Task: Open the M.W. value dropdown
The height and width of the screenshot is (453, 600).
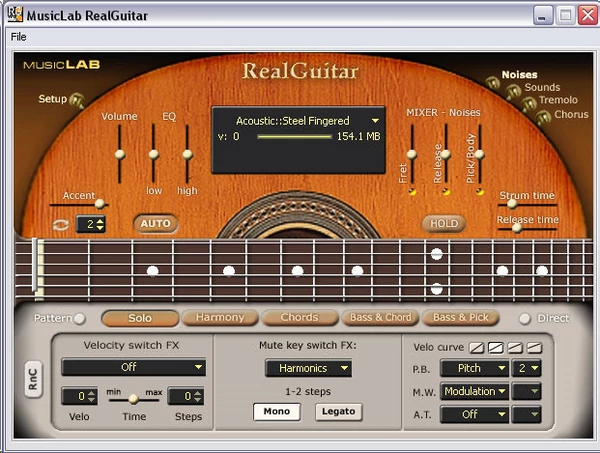Action: 527,391
